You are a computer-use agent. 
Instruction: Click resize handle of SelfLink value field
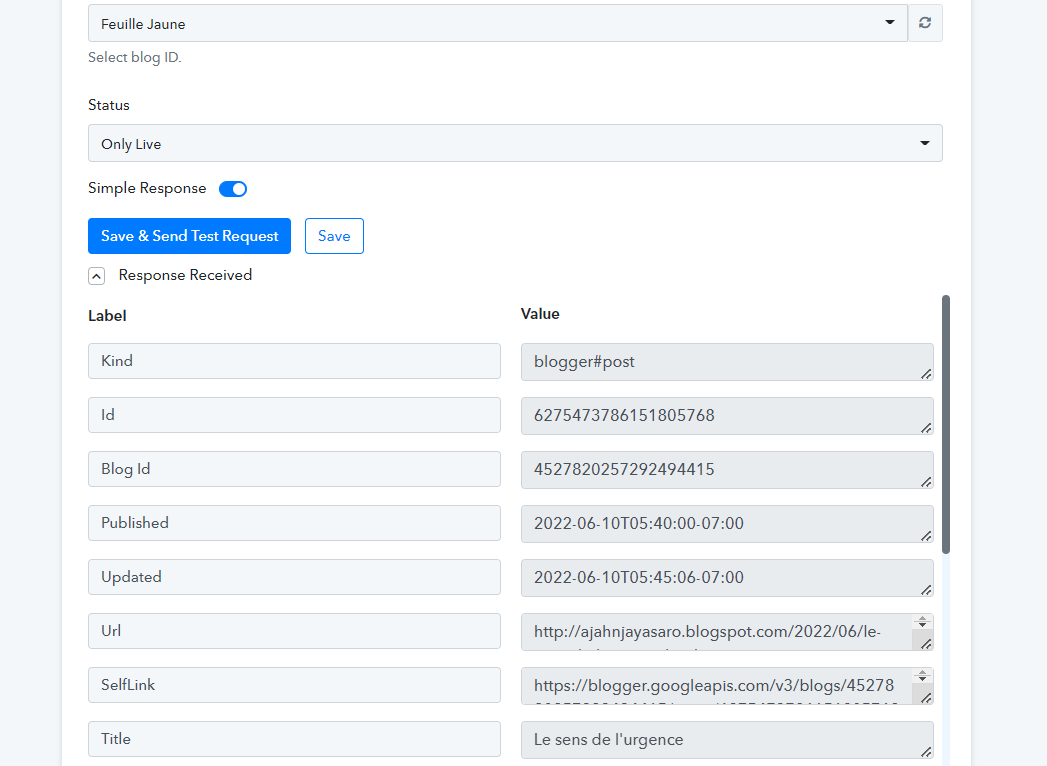point(926,698)
